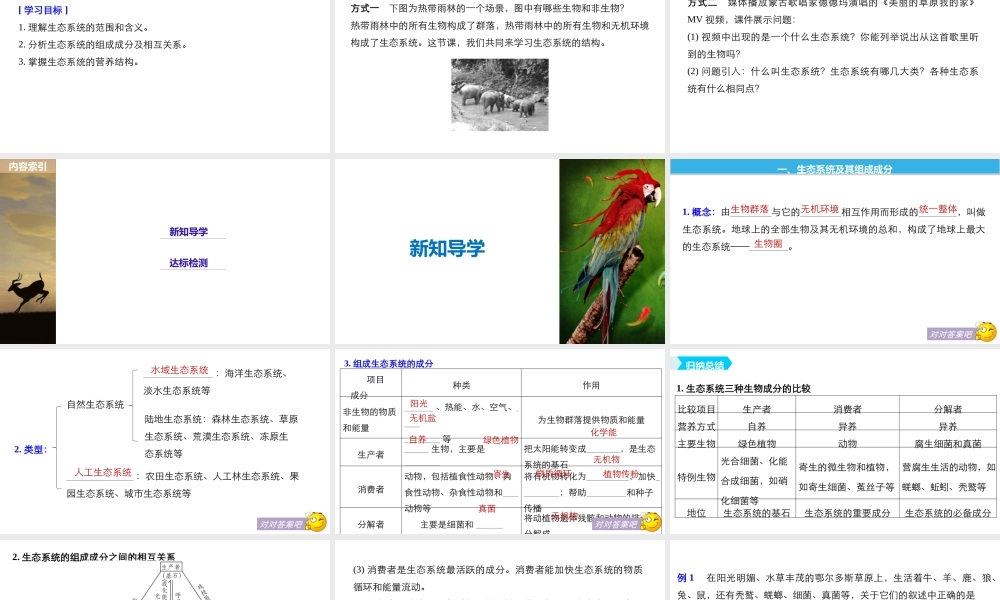The image size is (1000, 600).
Task: Click the red answer 无机环境
Action: pyautogui.click(x=820, y=209)
